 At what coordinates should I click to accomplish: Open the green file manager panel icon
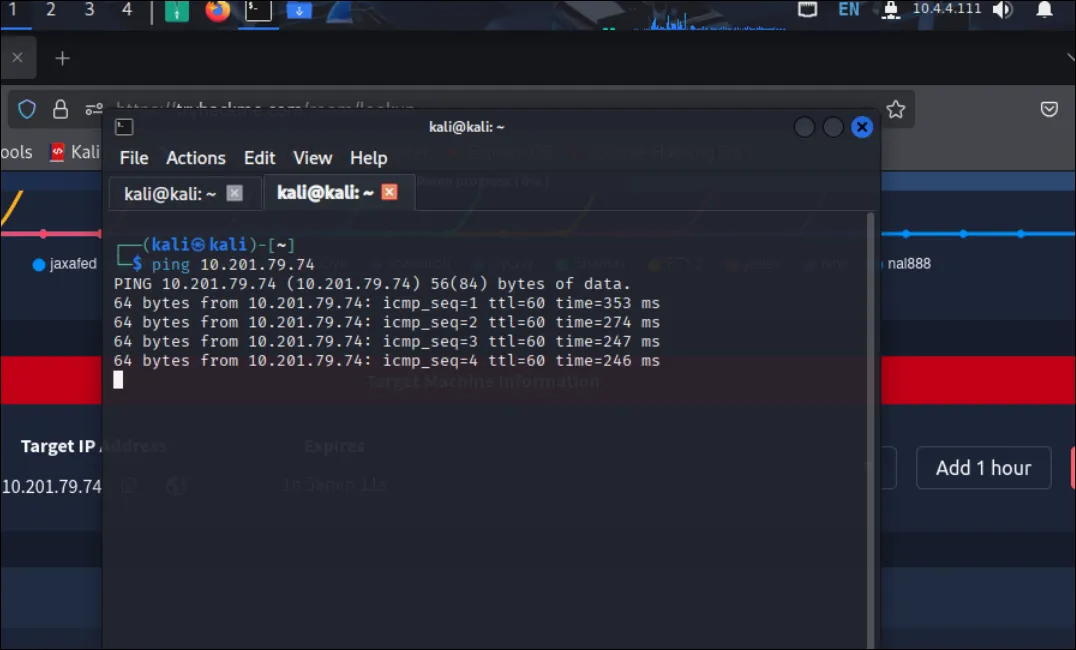coord(177,10)
